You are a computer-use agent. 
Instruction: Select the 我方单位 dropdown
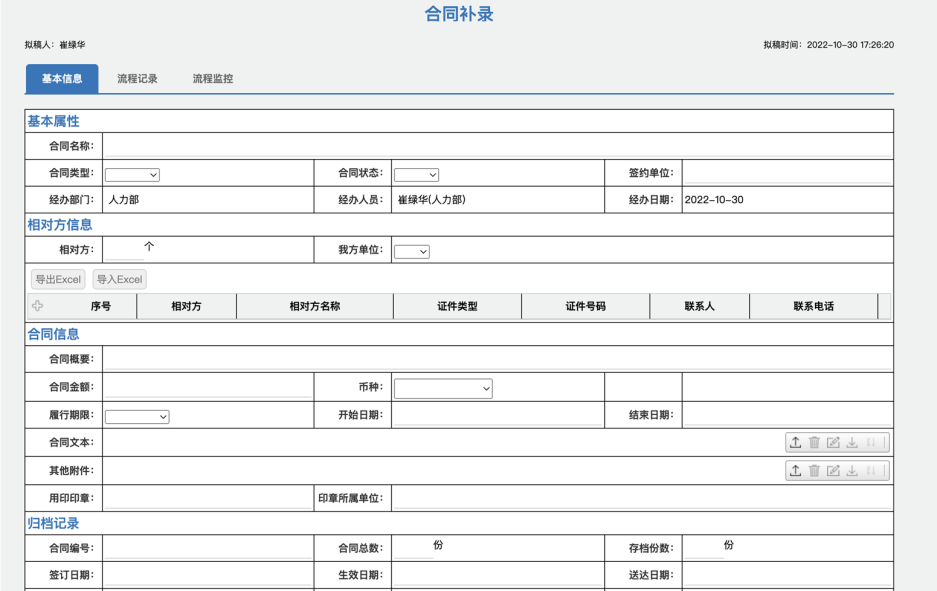[411, 251]
